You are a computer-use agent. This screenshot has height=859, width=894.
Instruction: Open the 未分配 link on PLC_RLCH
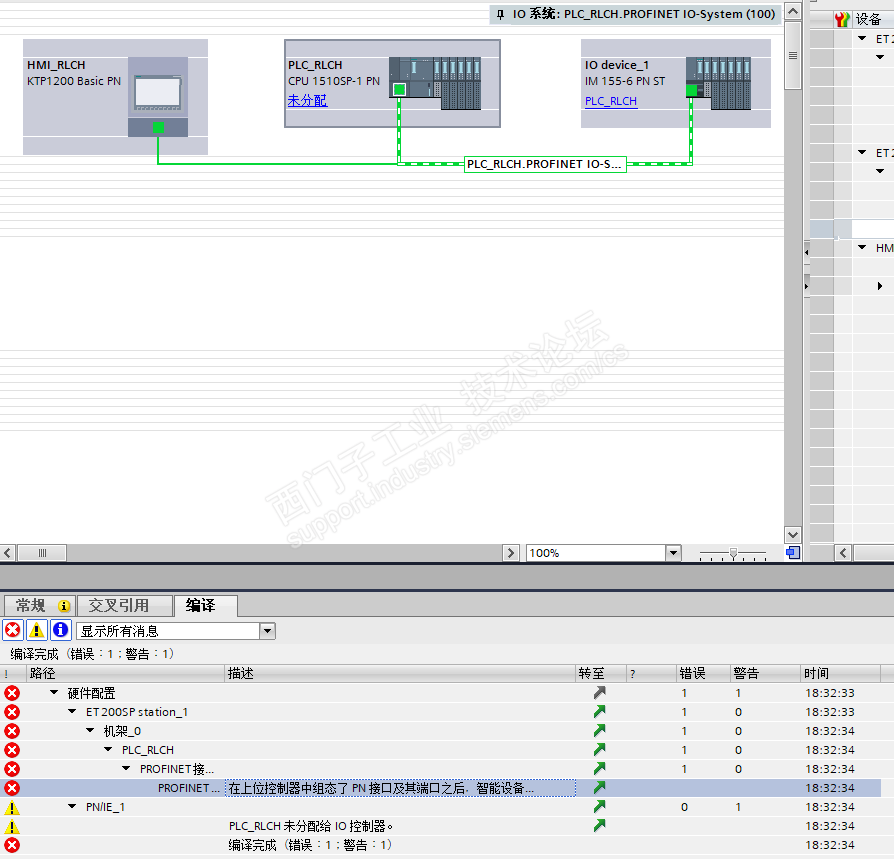(x=307, y=101)
